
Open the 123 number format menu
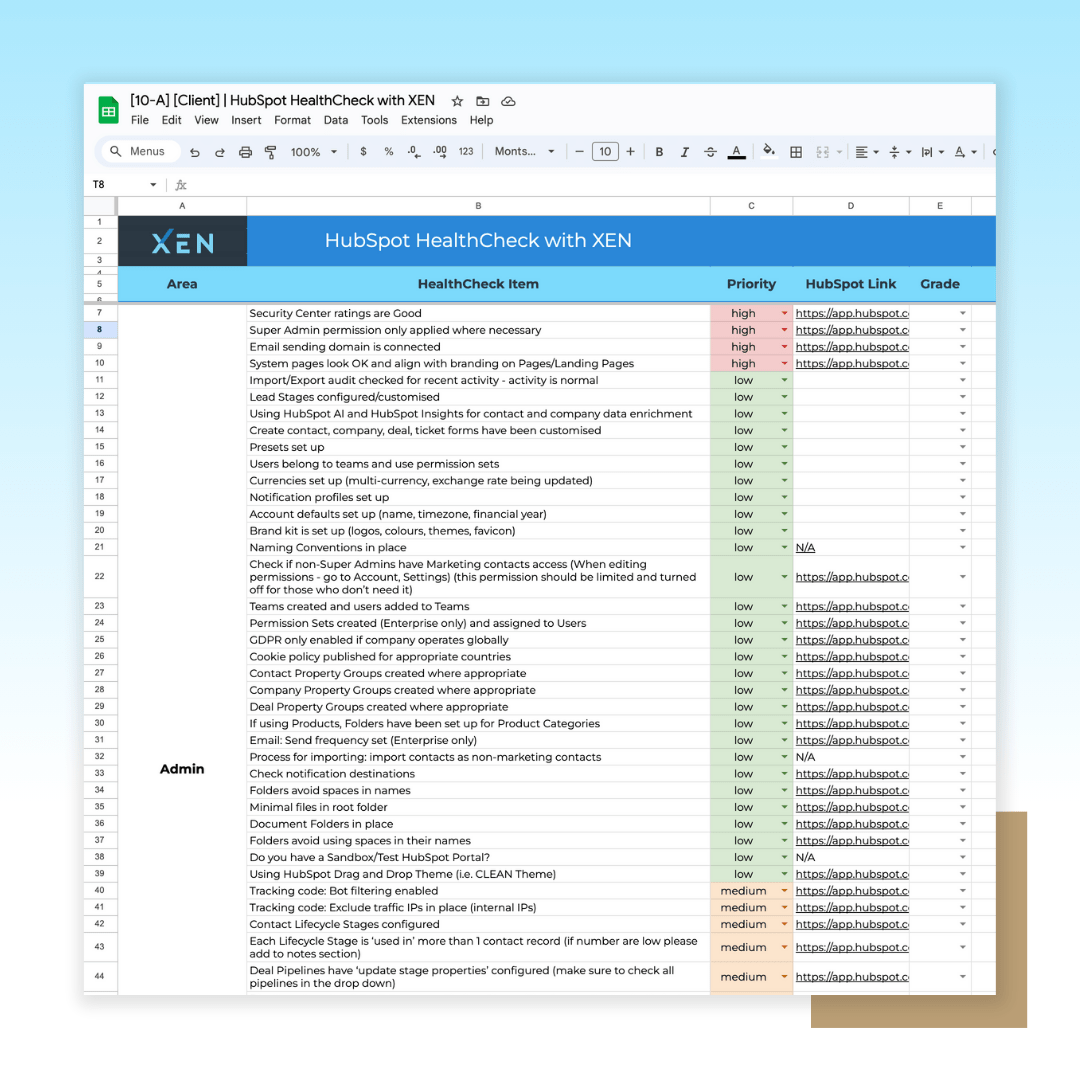pyautogui.click(x=466, y=152)
